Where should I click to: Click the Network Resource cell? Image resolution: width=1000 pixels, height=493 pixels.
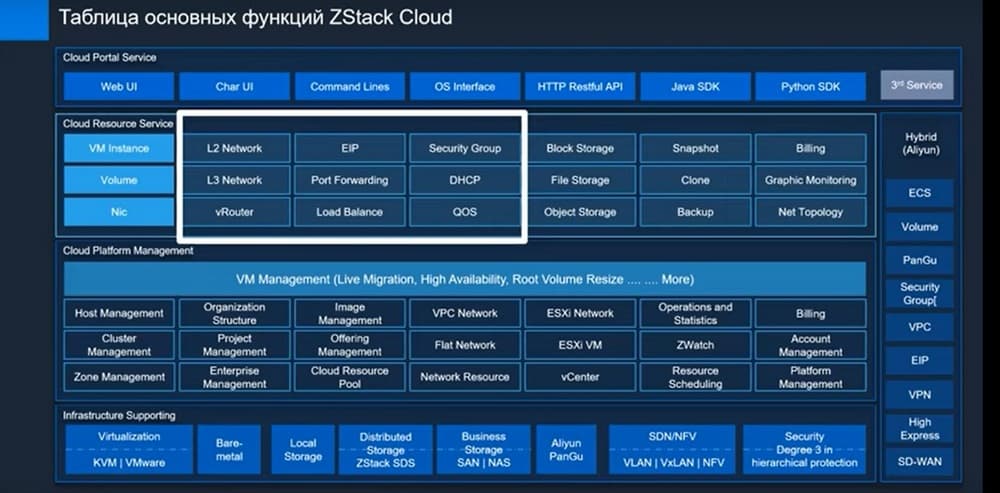464,377
